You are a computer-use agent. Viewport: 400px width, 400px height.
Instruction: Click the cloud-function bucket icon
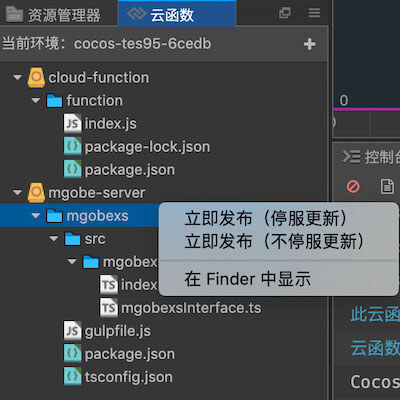coord(36,78)
